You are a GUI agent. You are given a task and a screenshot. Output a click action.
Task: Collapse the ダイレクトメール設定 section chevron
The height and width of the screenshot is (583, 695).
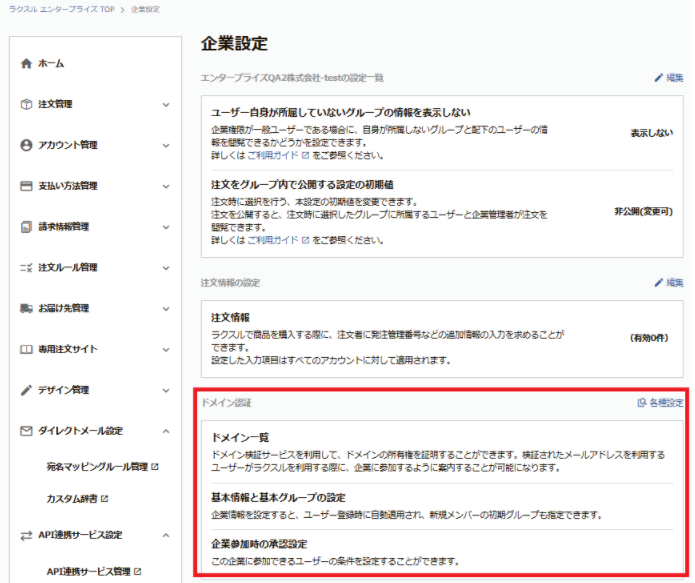[166, 431]
